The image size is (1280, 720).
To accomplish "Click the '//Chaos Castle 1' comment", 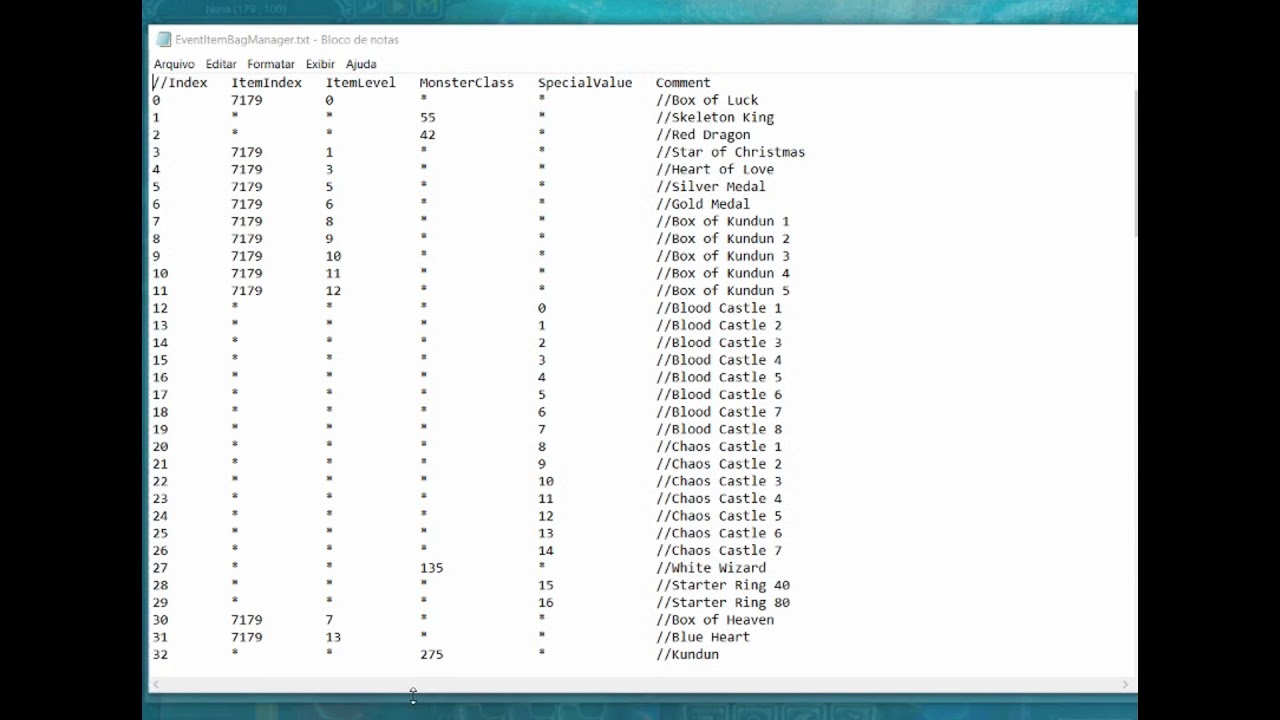I will pyautogui.click(x=719, y=447).
